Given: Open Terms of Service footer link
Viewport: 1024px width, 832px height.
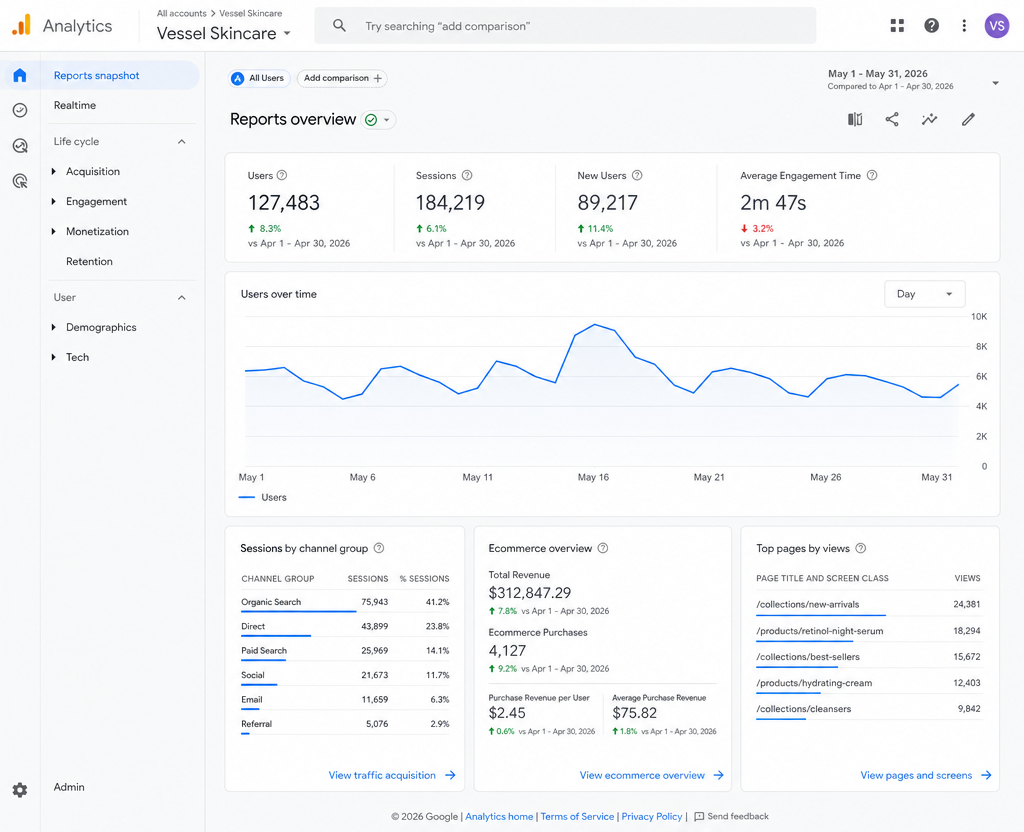Looking at the screenshot, I should pos(577,816).
